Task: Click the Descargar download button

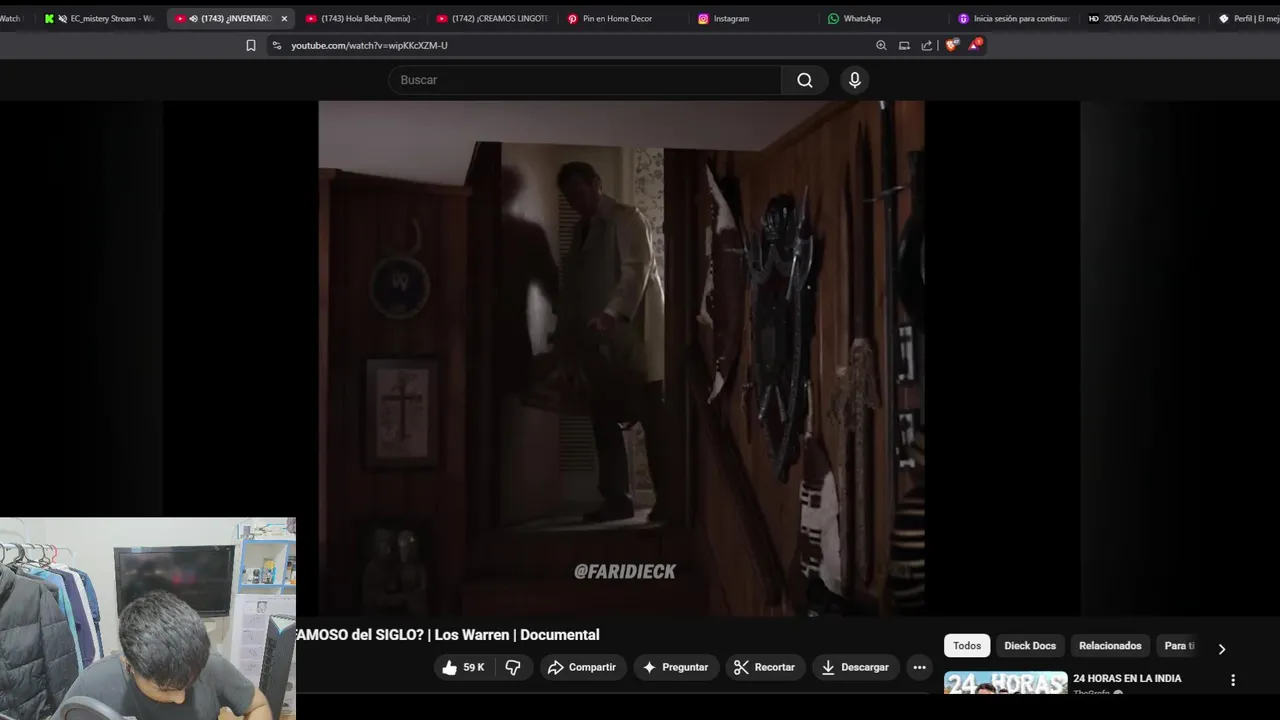Action: click(x=855, y=667)
